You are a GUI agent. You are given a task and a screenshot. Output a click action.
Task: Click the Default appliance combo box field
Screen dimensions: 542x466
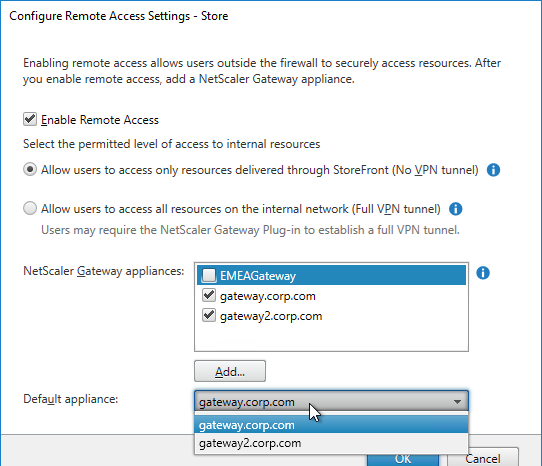(x=331, y=401)
